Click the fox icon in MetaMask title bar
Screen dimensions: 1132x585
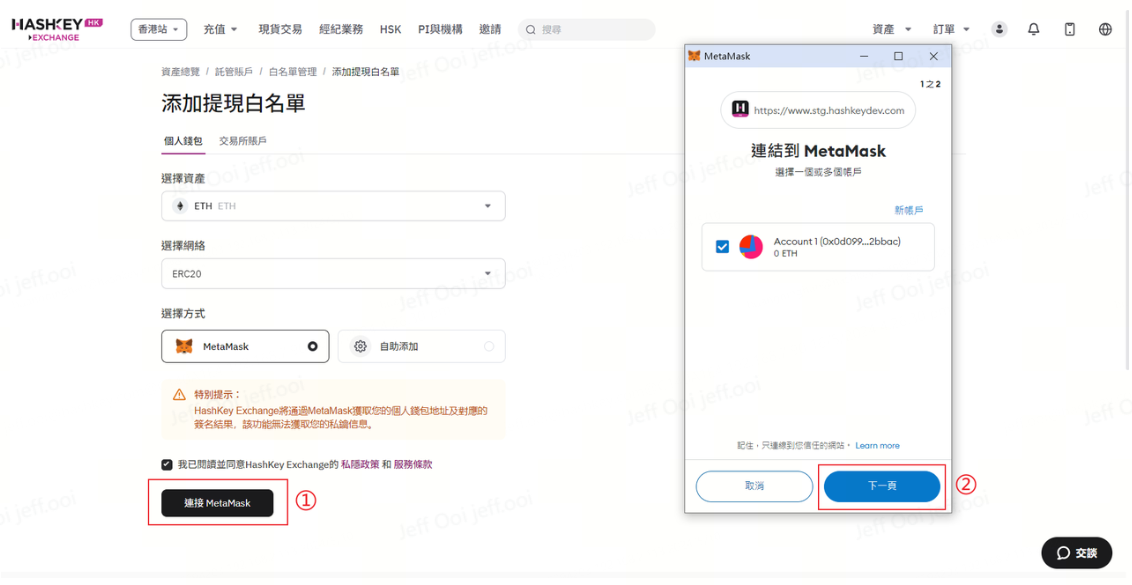click(695, 56)
